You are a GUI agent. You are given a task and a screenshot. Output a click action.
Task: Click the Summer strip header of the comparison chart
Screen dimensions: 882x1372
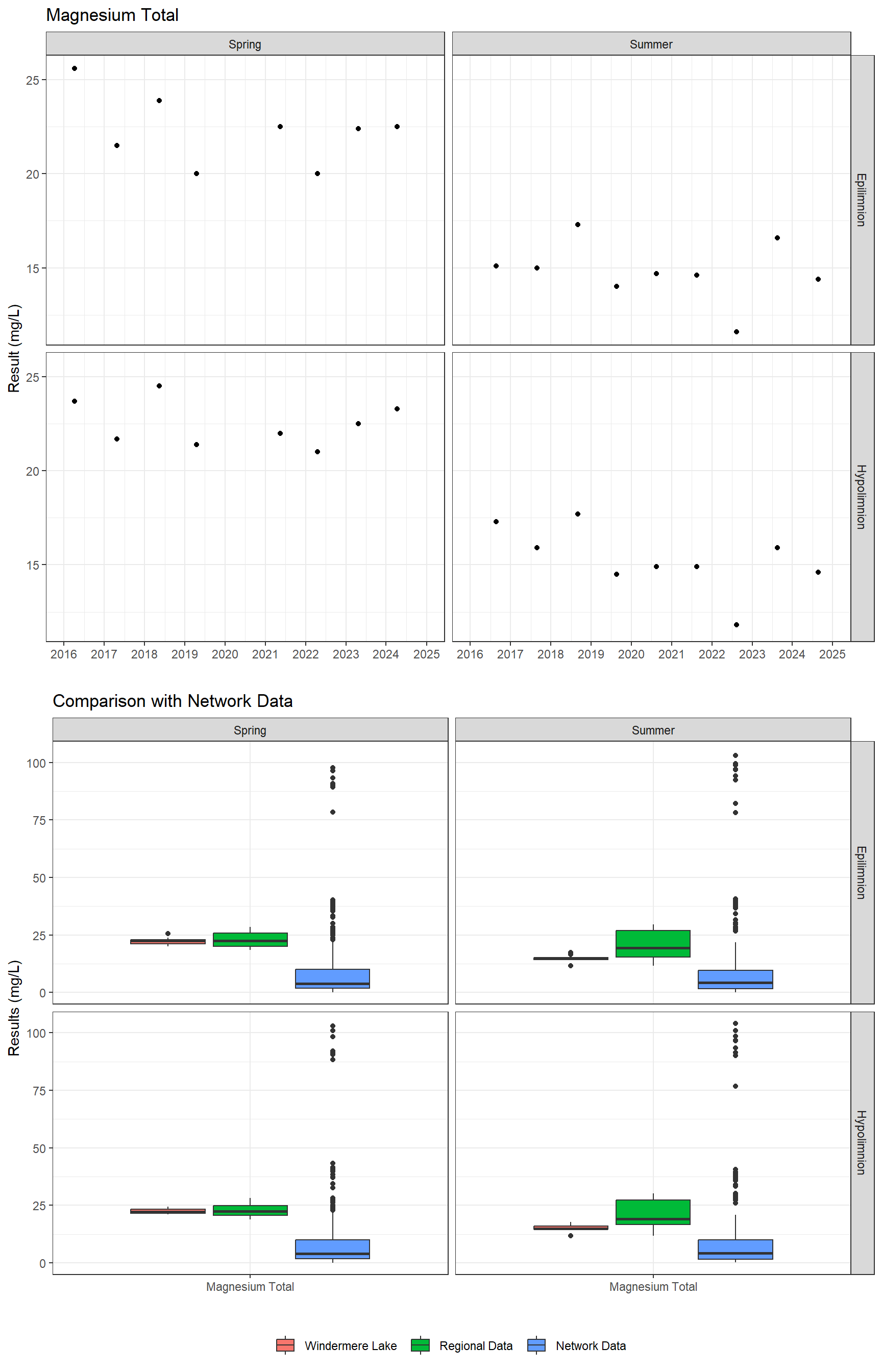[x=653, y=730]
